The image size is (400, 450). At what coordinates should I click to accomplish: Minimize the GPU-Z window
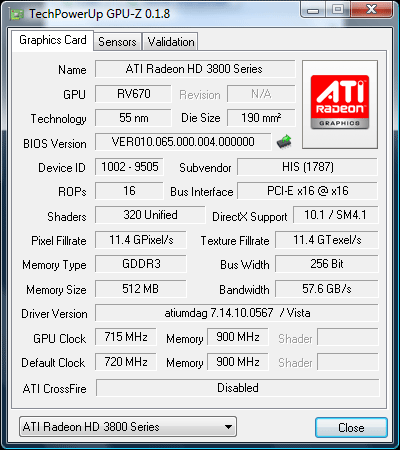[x=313, y=10]
